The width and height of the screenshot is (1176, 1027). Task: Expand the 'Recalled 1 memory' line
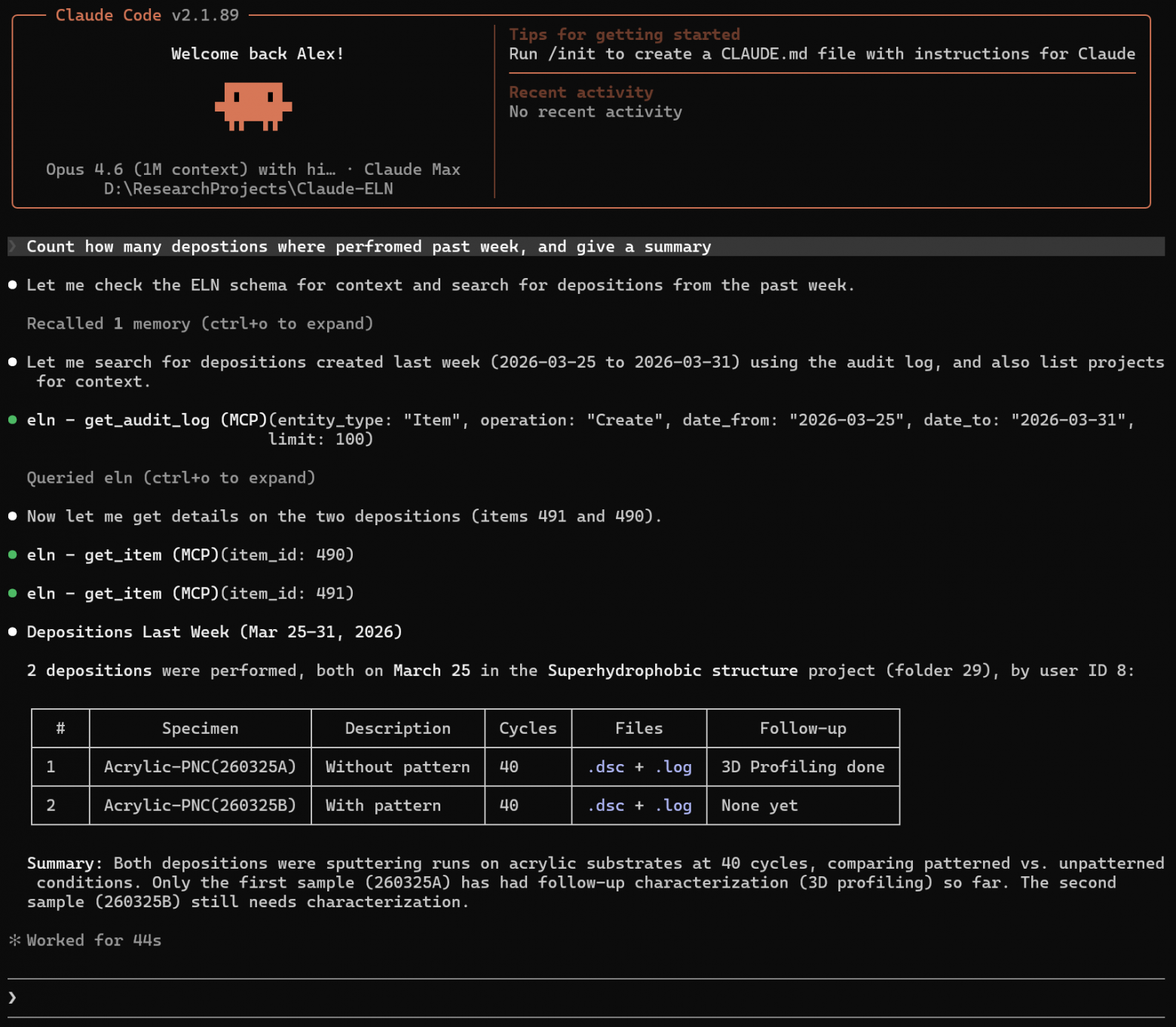point(200,323)
